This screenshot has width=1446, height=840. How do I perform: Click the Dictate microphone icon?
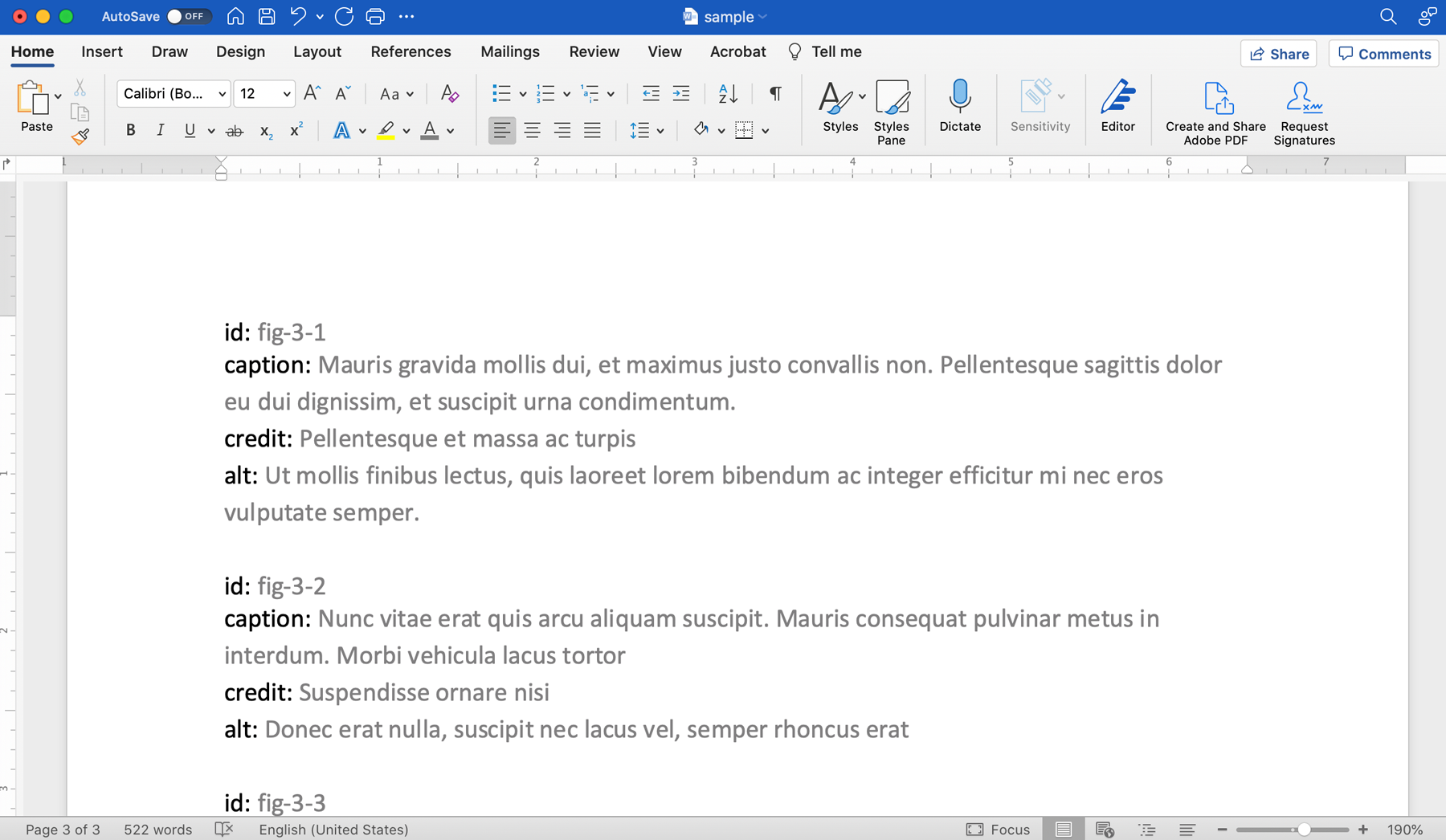coord(959,96)
